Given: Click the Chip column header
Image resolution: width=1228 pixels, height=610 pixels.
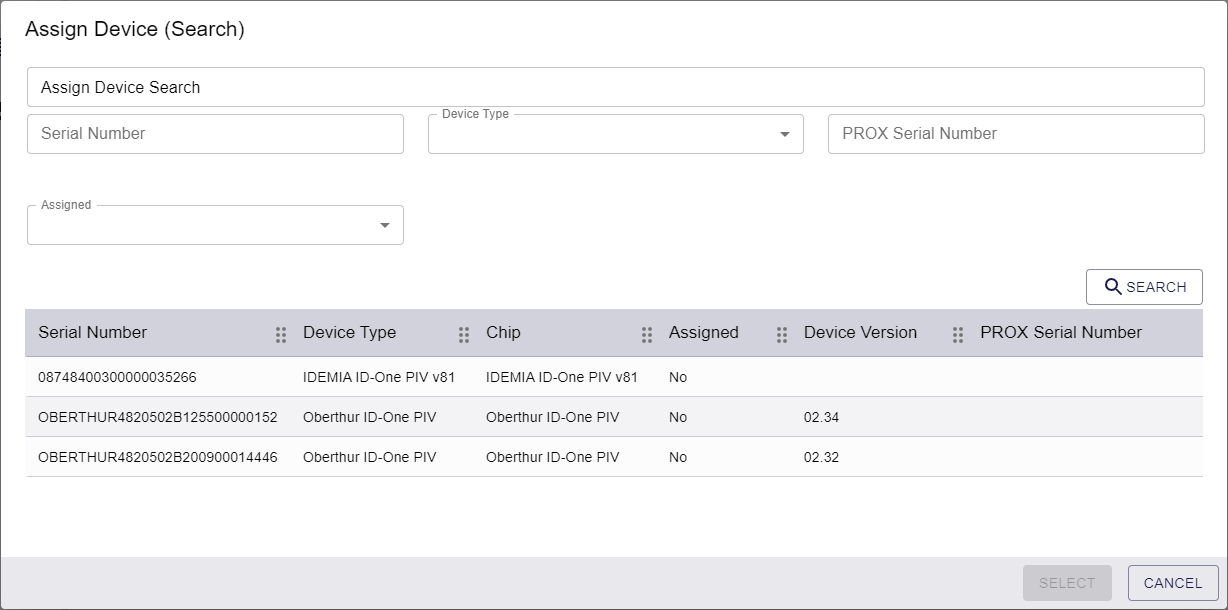Looking at the screenshot, I should click(x=503, y=333).
